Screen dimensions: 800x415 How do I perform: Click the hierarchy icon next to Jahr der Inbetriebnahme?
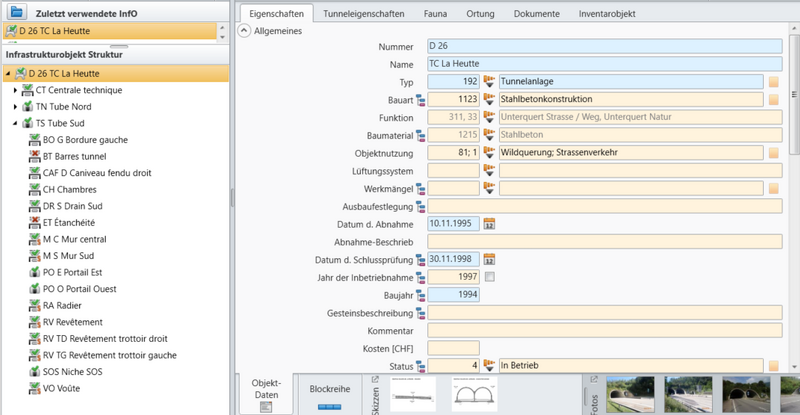pyautogui.click(x=421, y=278)
